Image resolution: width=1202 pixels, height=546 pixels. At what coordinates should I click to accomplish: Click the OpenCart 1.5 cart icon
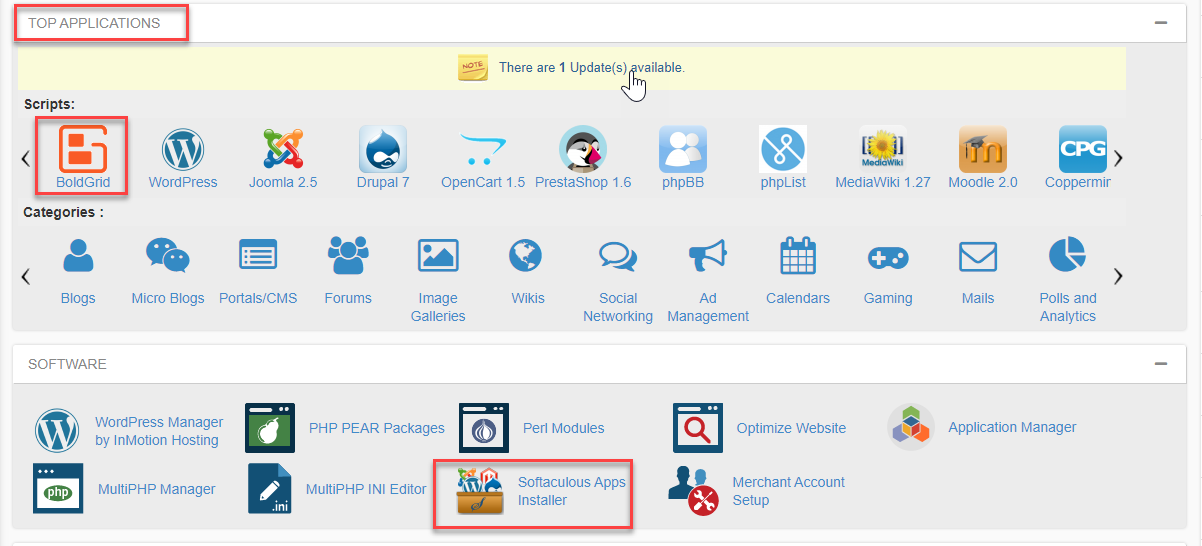coord(483,150)
